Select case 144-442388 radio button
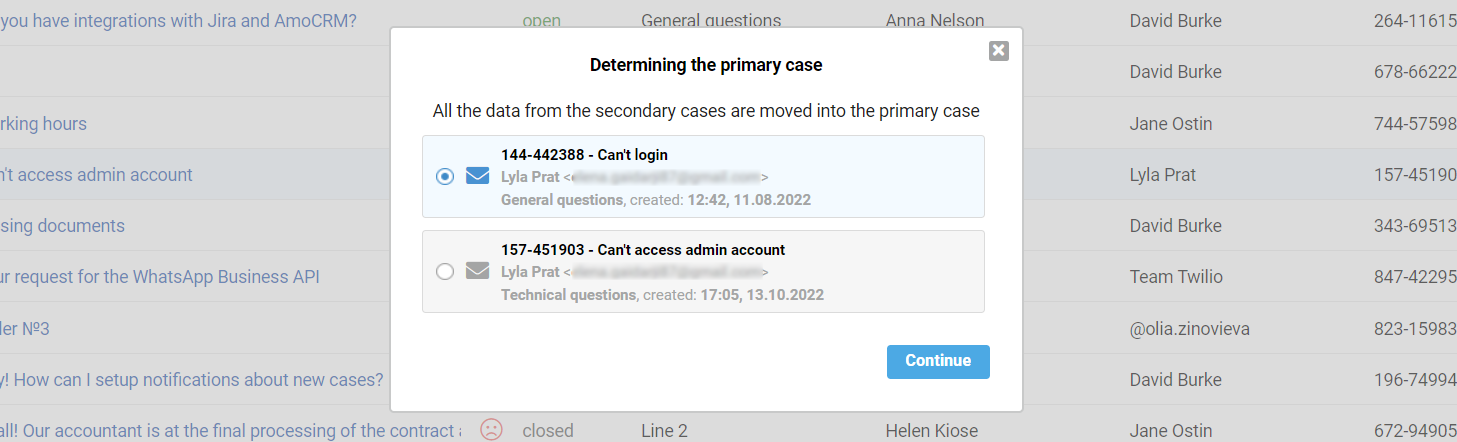This screenshot has height=442, width=1457. (445, 177)
